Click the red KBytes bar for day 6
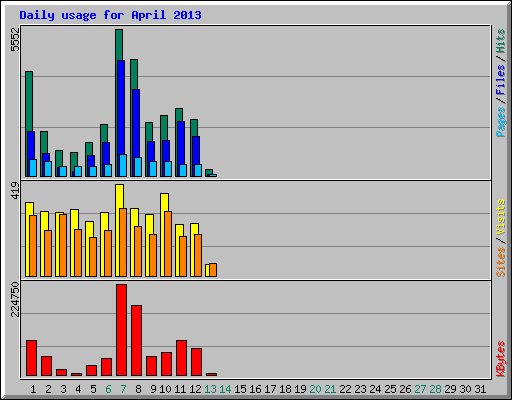The height and width of the screenshot is (400, 512). pyautogui.click(x=106, y=367)
